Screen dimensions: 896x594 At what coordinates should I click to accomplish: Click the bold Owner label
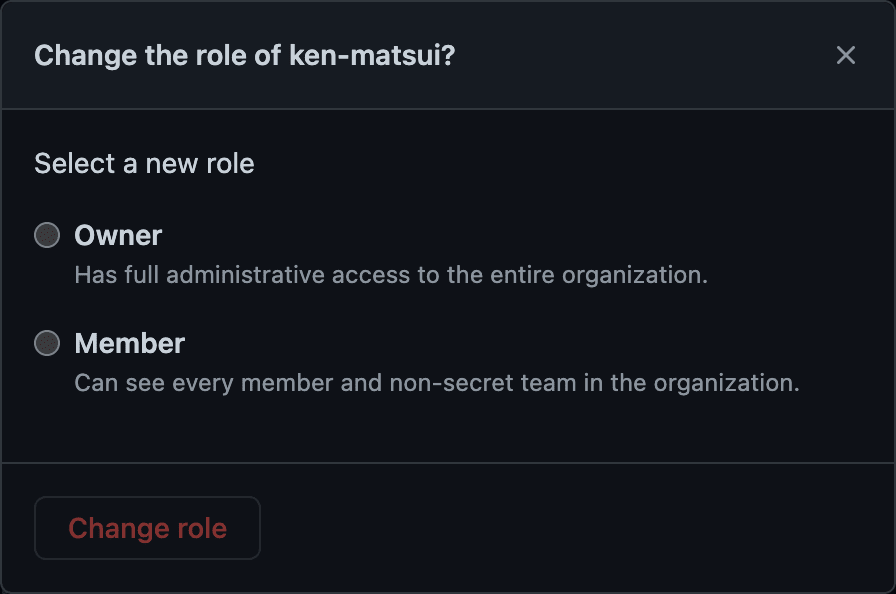pos(118,236)
